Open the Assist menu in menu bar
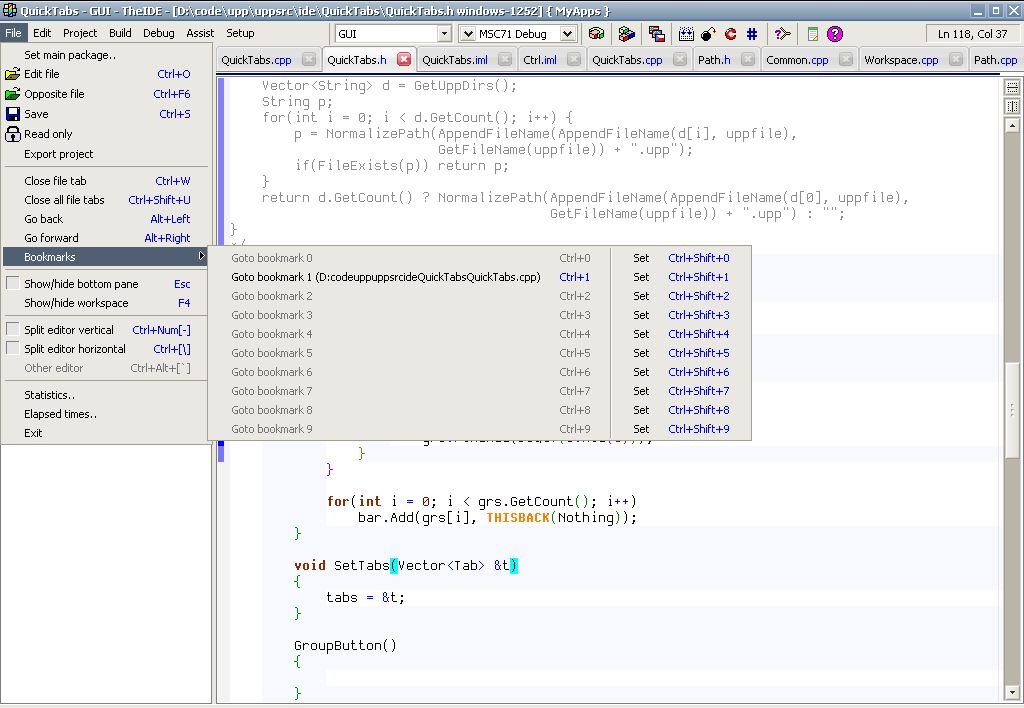This screenshot has width=1024, height=708. (x=200, y=33)
